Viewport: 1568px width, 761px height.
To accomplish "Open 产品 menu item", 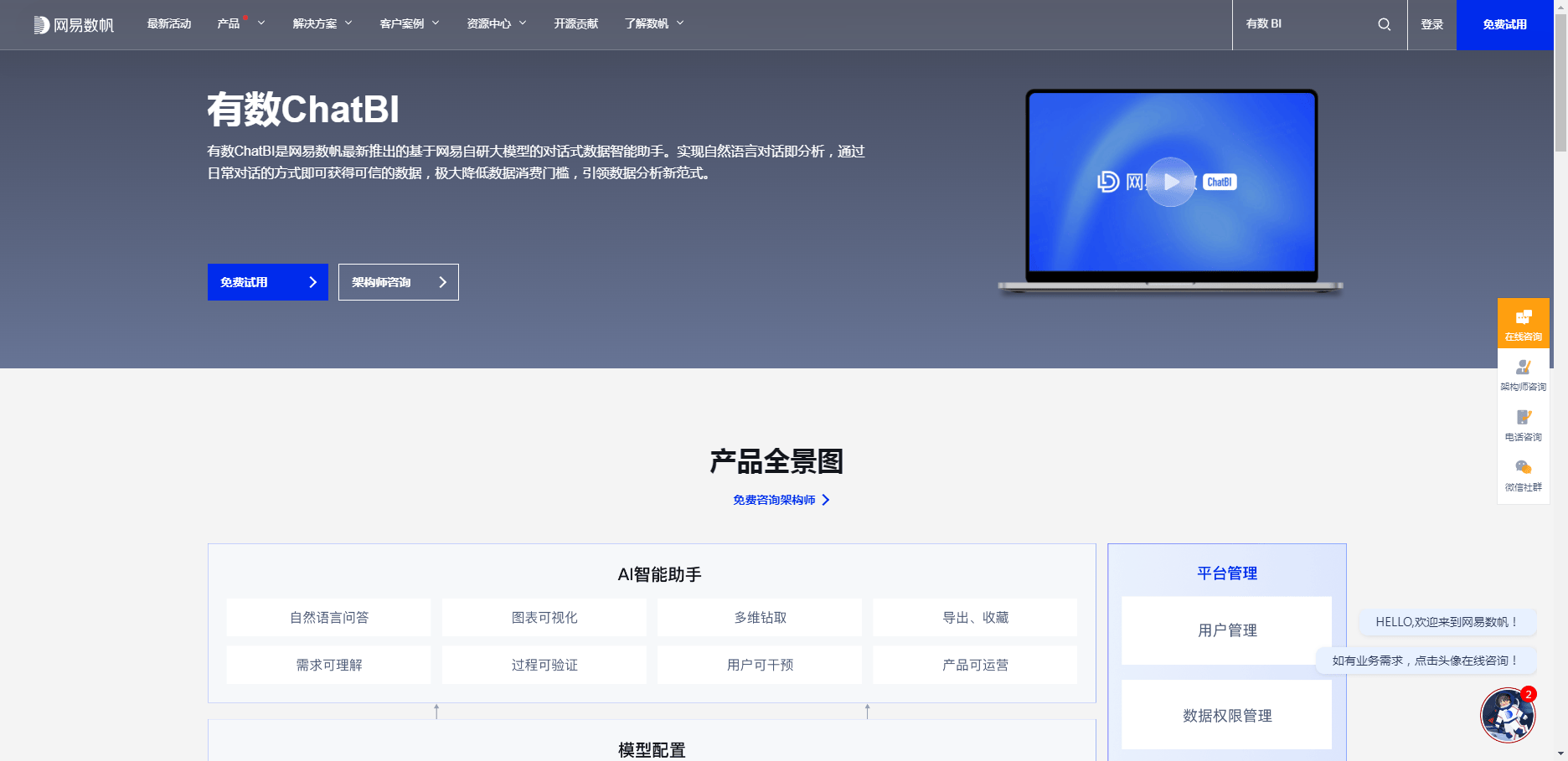I will click(229, 23).
